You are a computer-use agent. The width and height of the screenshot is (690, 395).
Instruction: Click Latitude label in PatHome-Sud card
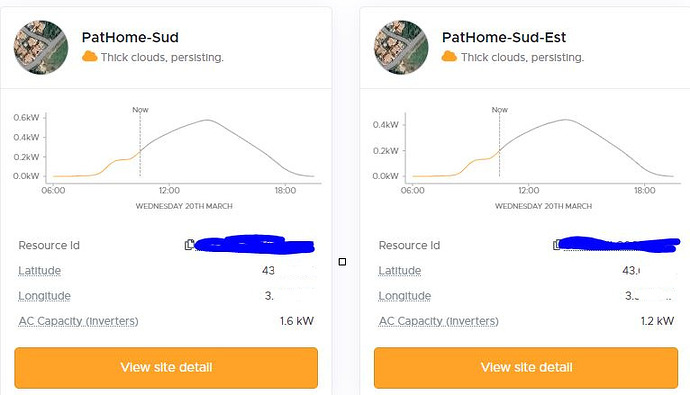coord(40,271)
